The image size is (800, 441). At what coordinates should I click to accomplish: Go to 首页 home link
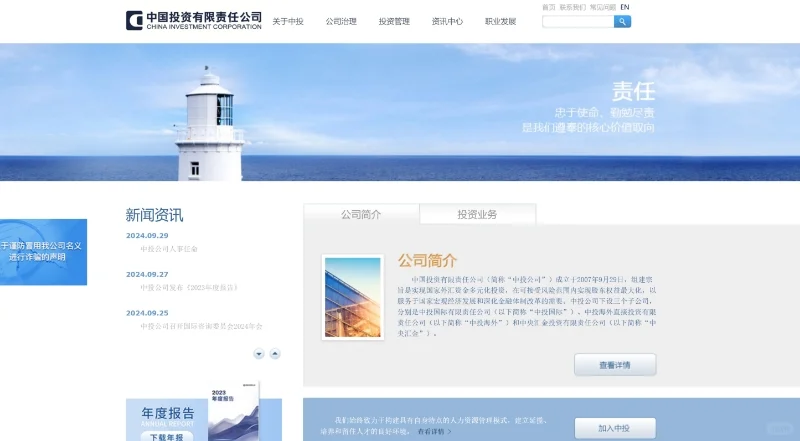(548, 7)
